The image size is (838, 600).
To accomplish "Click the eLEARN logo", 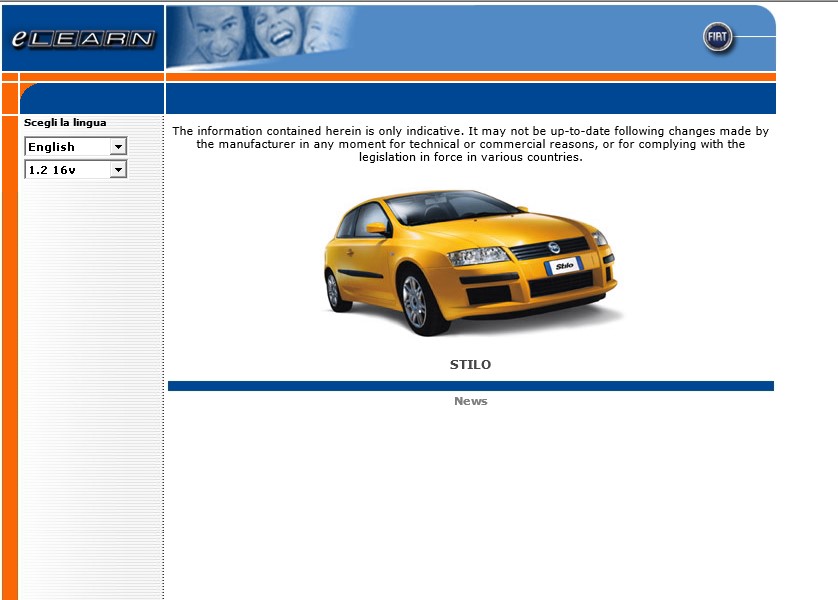I will [x=83, y=38].
